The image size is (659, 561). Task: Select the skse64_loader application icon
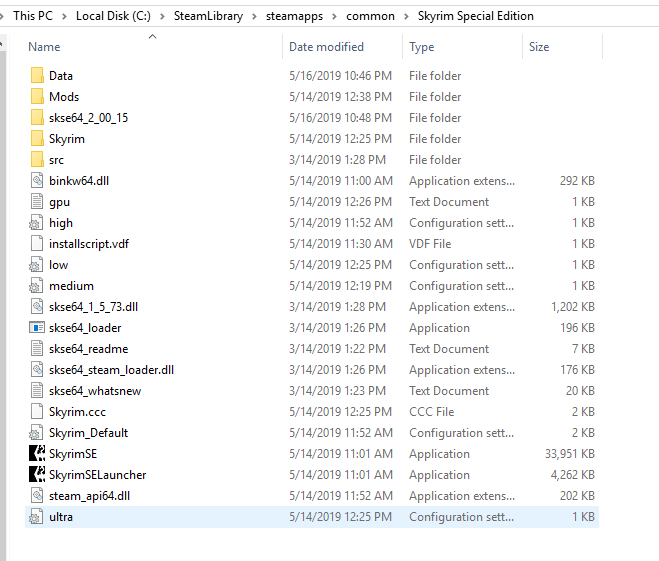(x=37, y=328)
